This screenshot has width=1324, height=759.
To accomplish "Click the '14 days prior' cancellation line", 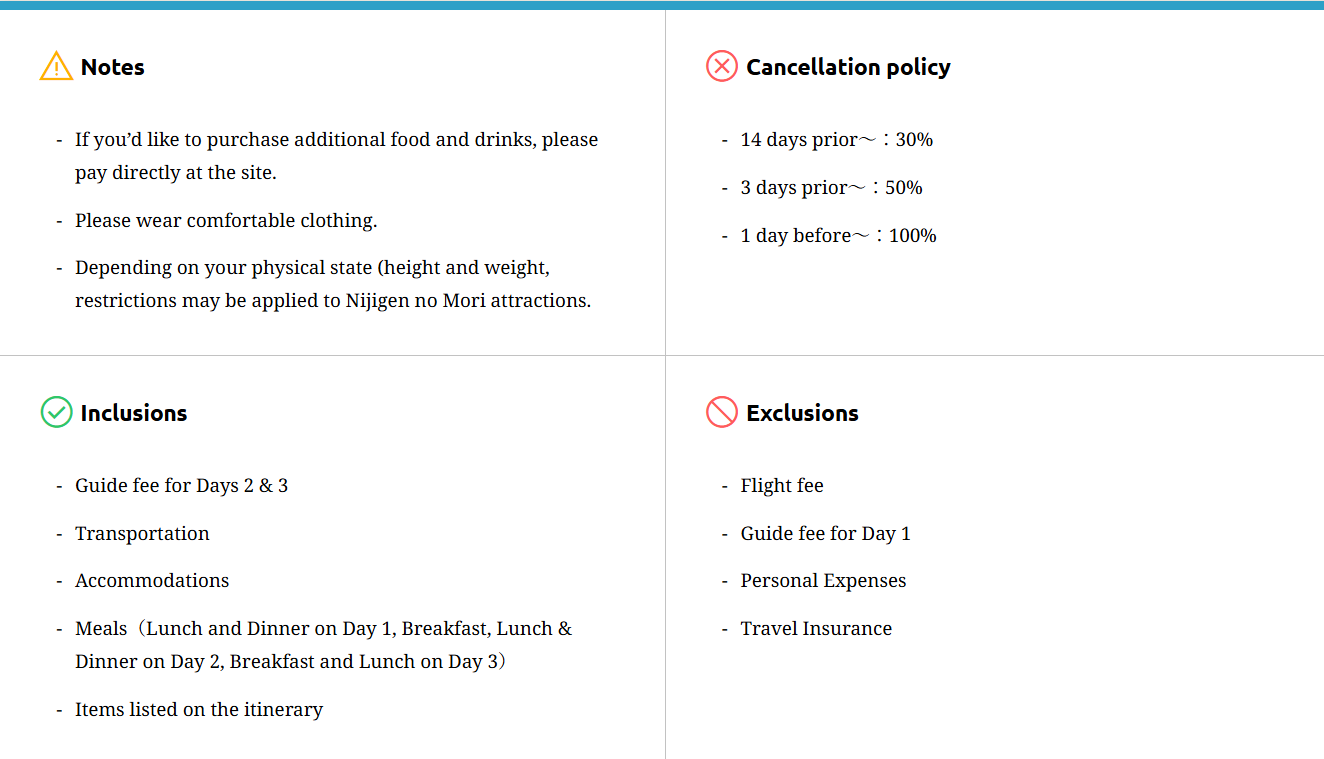I will click(x=836, y=140).
